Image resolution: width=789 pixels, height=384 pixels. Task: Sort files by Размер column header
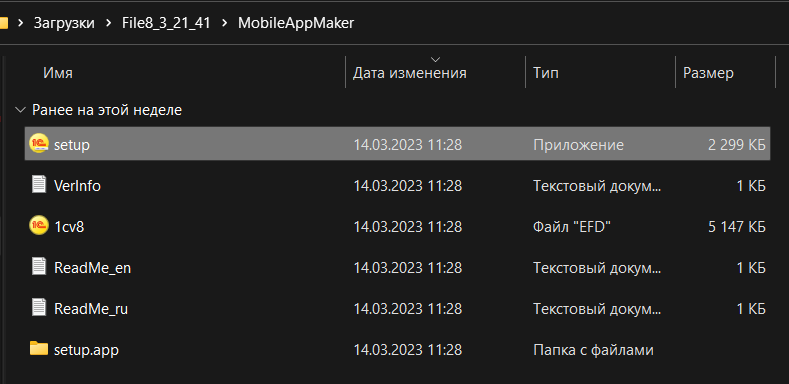pyautogui.click(x=725, y=73)
